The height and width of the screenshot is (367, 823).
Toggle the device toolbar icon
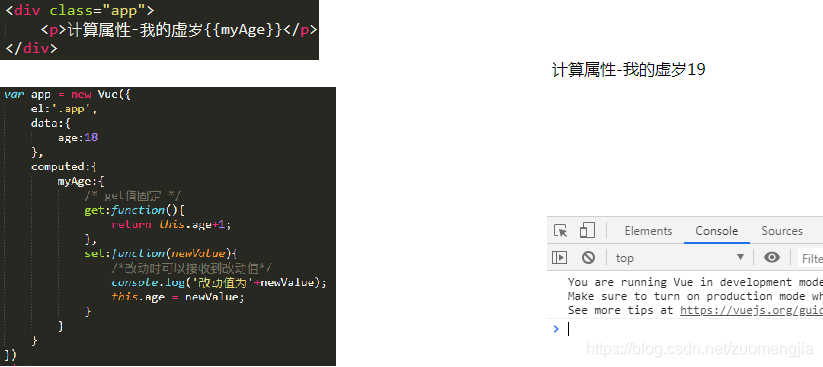(x=587, y=230)
